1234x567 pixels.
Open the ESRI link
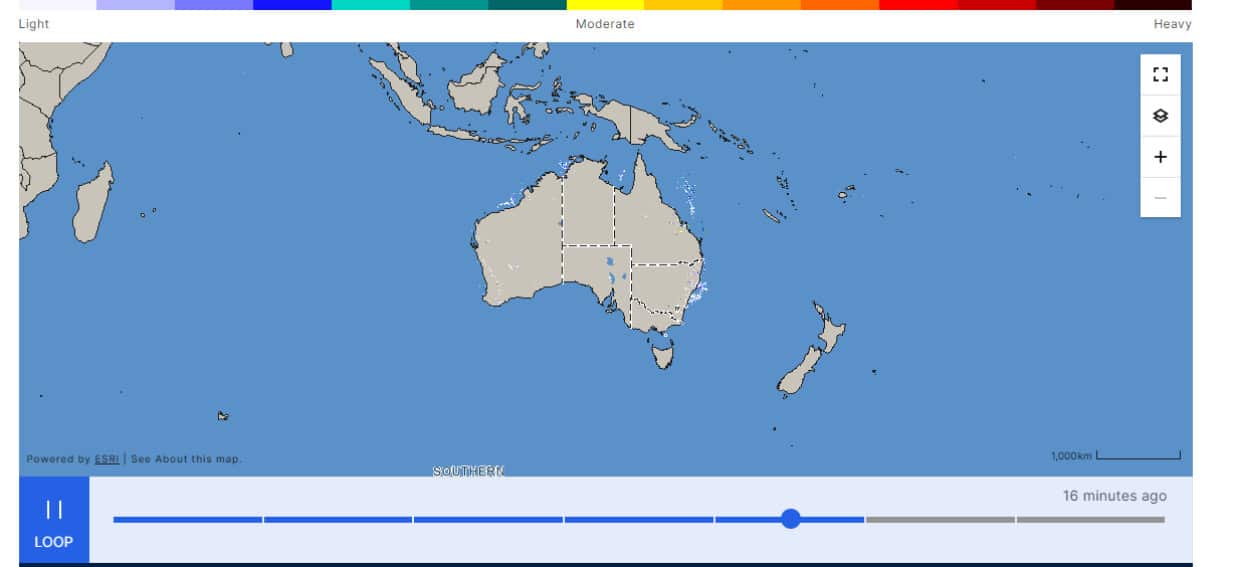coord(107,459)
